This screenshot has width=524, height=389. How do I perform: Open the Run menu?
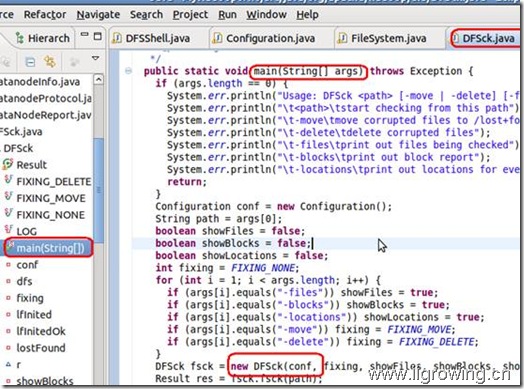pyautogui.click(x=227, y=14)
